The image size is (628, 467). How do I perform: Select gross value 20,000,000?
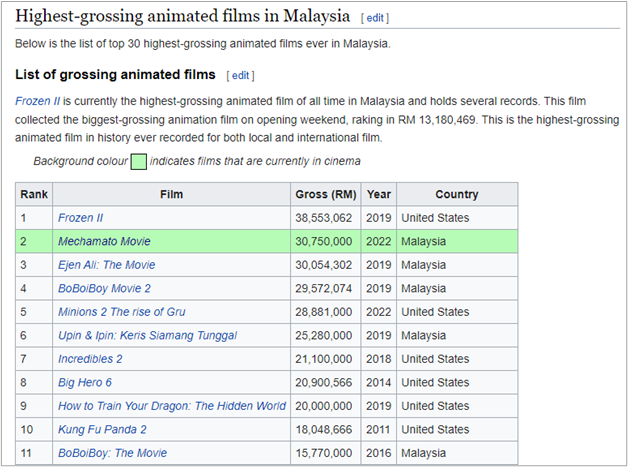pyautogui.click(x=324, y=406)
